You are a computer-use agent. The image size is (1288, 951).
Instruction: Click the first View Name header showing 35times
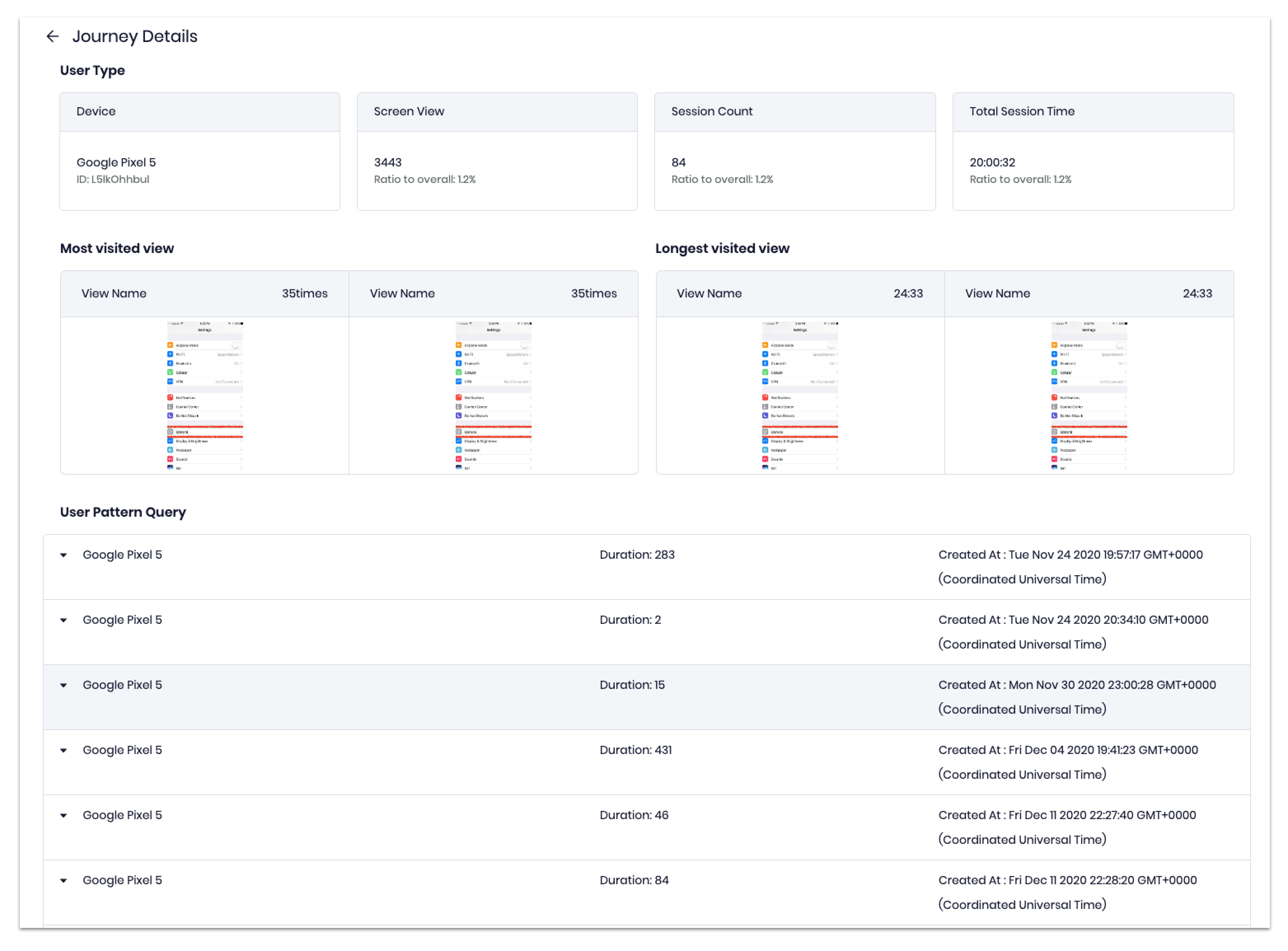(204, 294)
